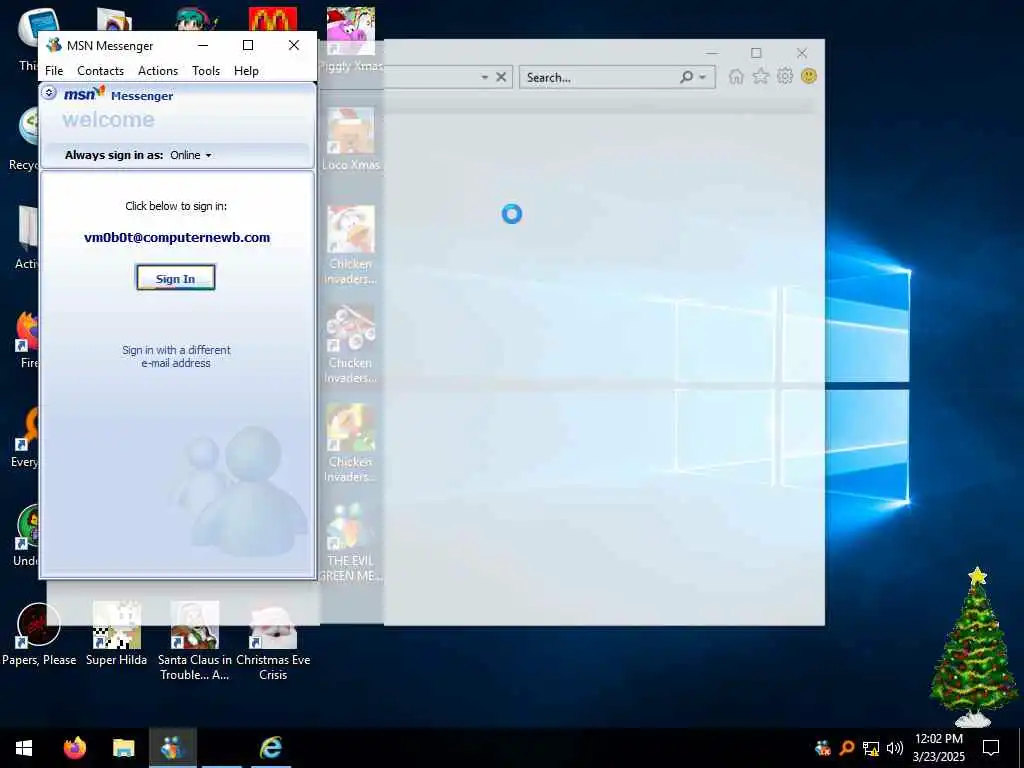Click the MSN Messenger tray icon
The height and width of the screenshot is (768, 1024).
823,748
